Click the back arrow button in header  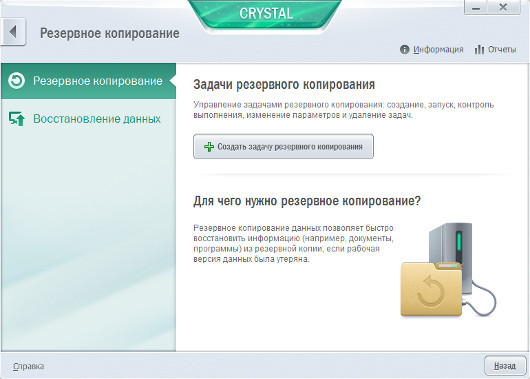point(13,32)
